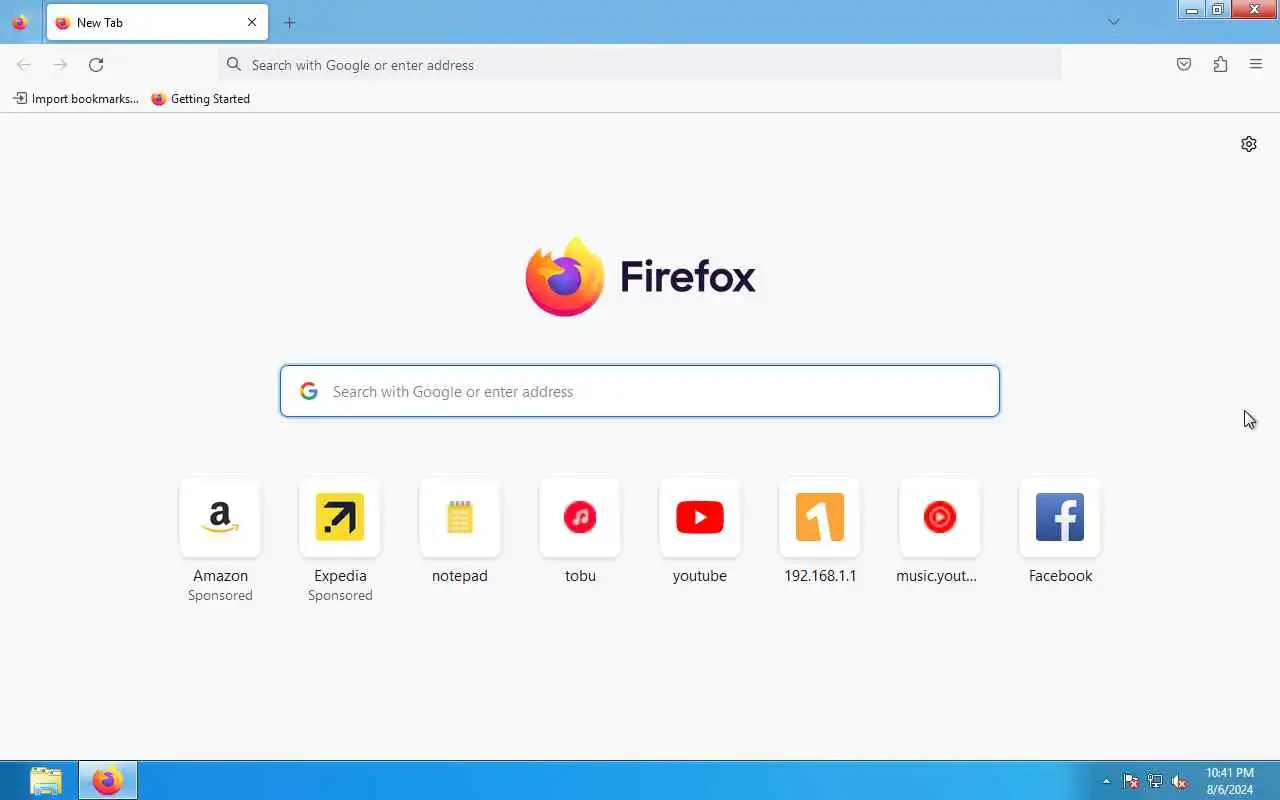
Task: Open File Explorer from taskbar
Action: pos(46,780)
